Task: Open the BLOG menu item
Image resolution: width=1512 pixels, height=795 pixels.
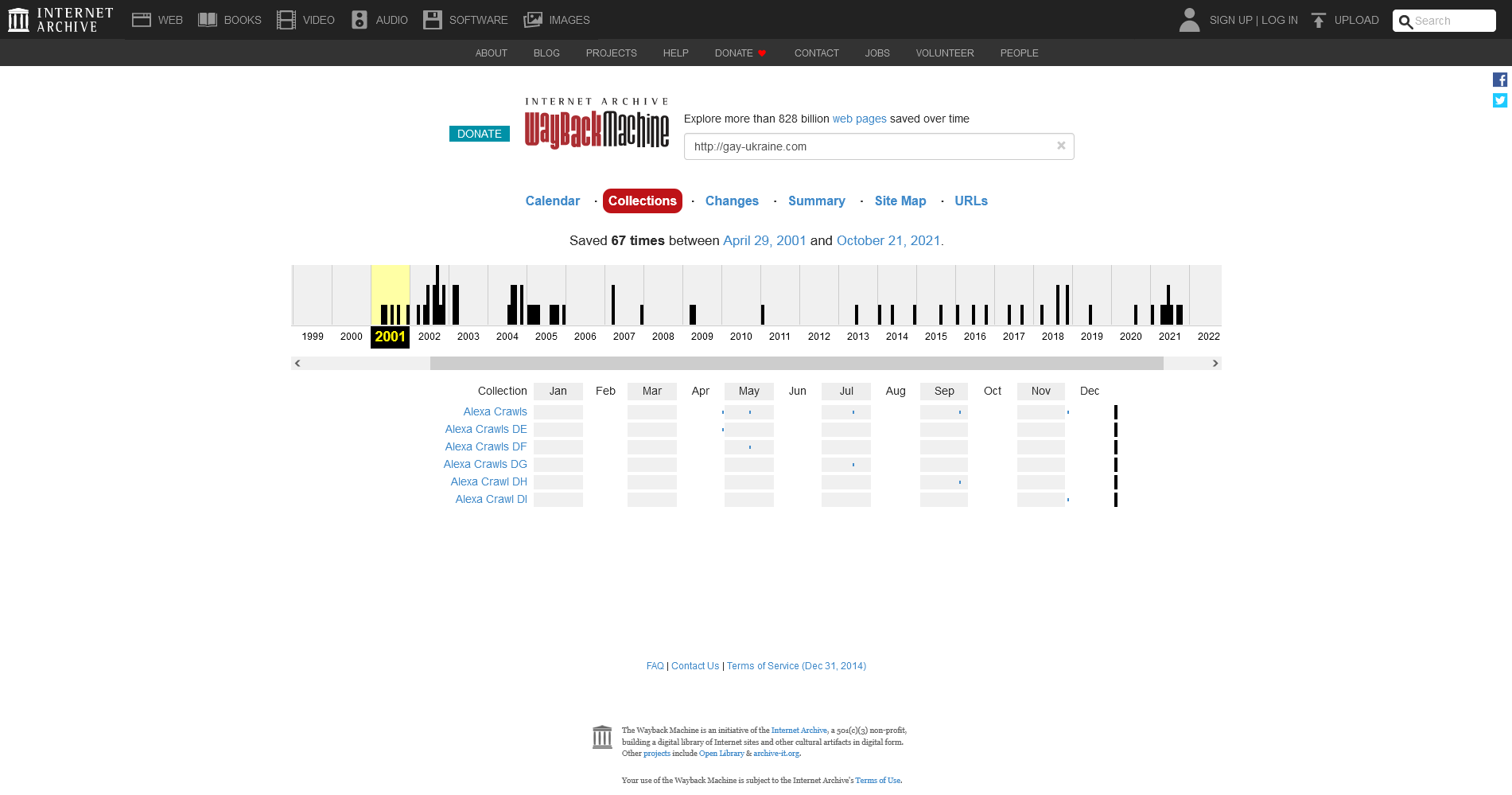Action: pos(546,53)
